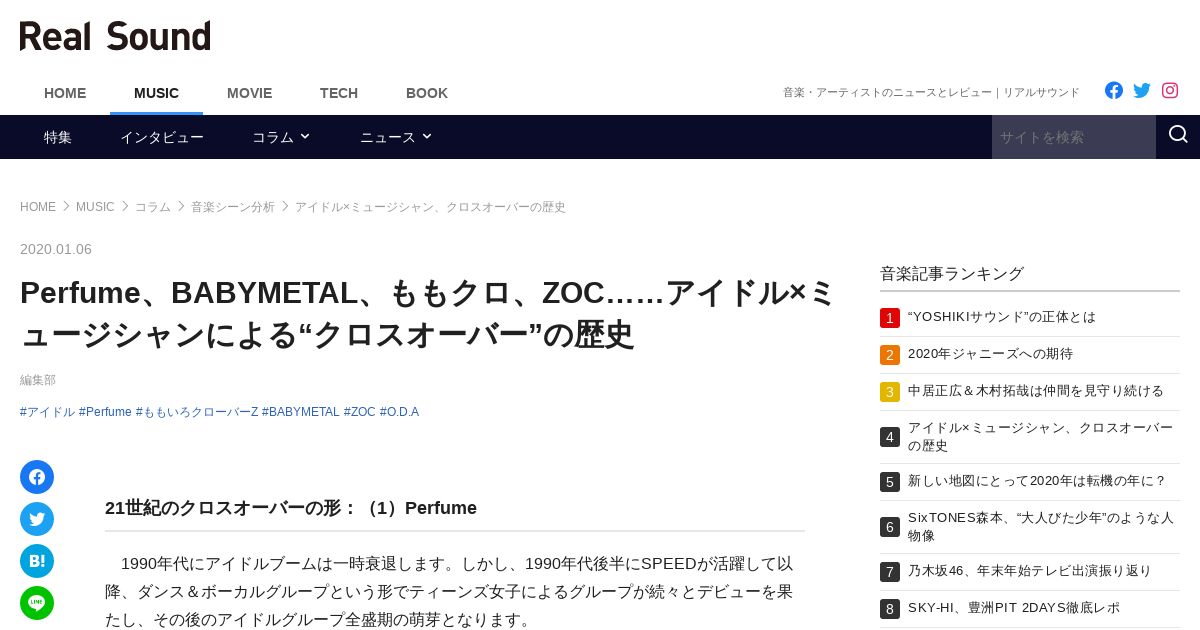Switch to the BOOK tab
Viewport: 1200px width, 630px height.
[x=427, y=93]
